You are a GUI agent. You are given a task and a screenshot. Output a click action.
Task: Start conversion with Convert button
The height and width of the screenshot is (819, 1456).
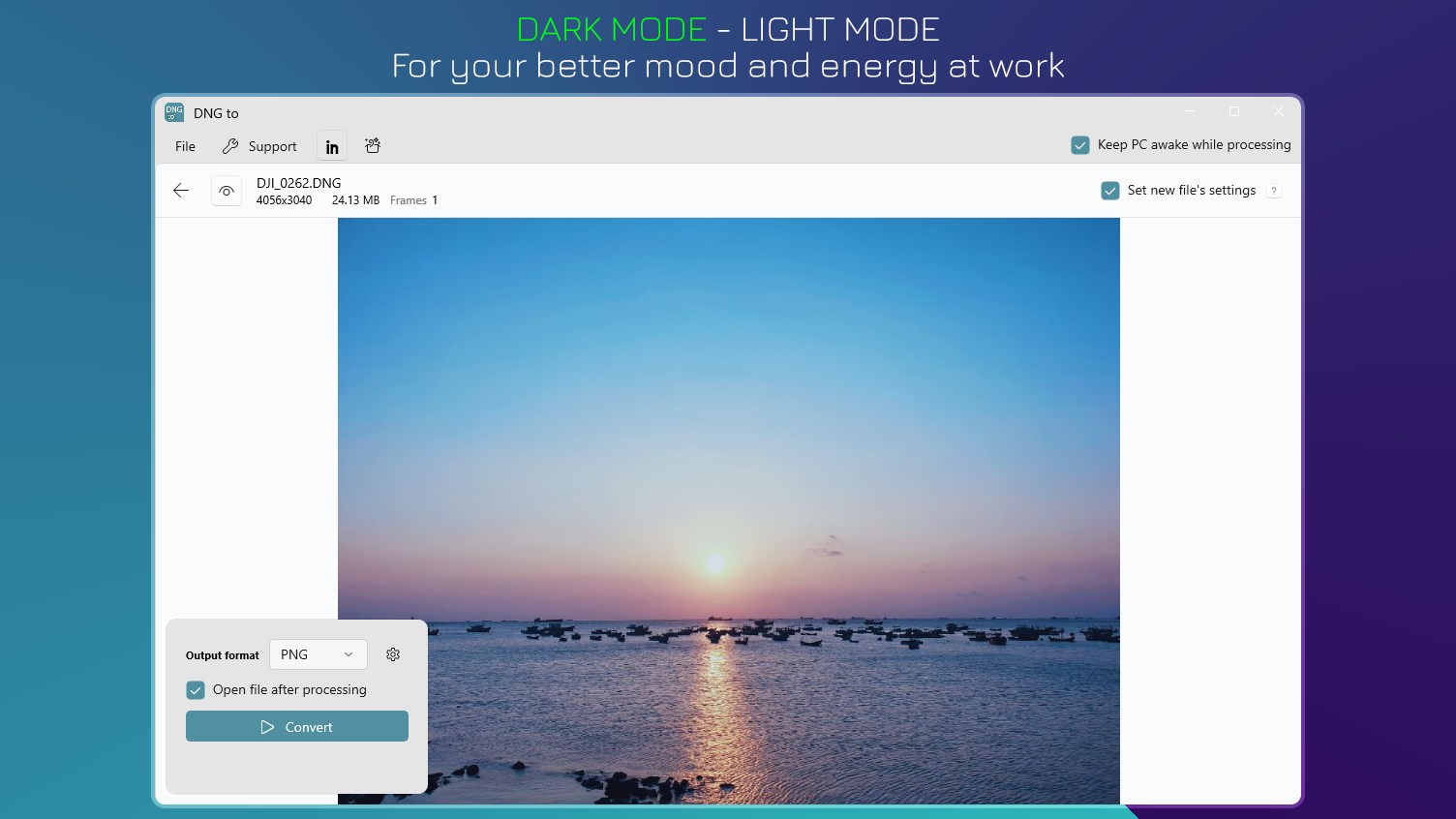[x=297, y=726]
